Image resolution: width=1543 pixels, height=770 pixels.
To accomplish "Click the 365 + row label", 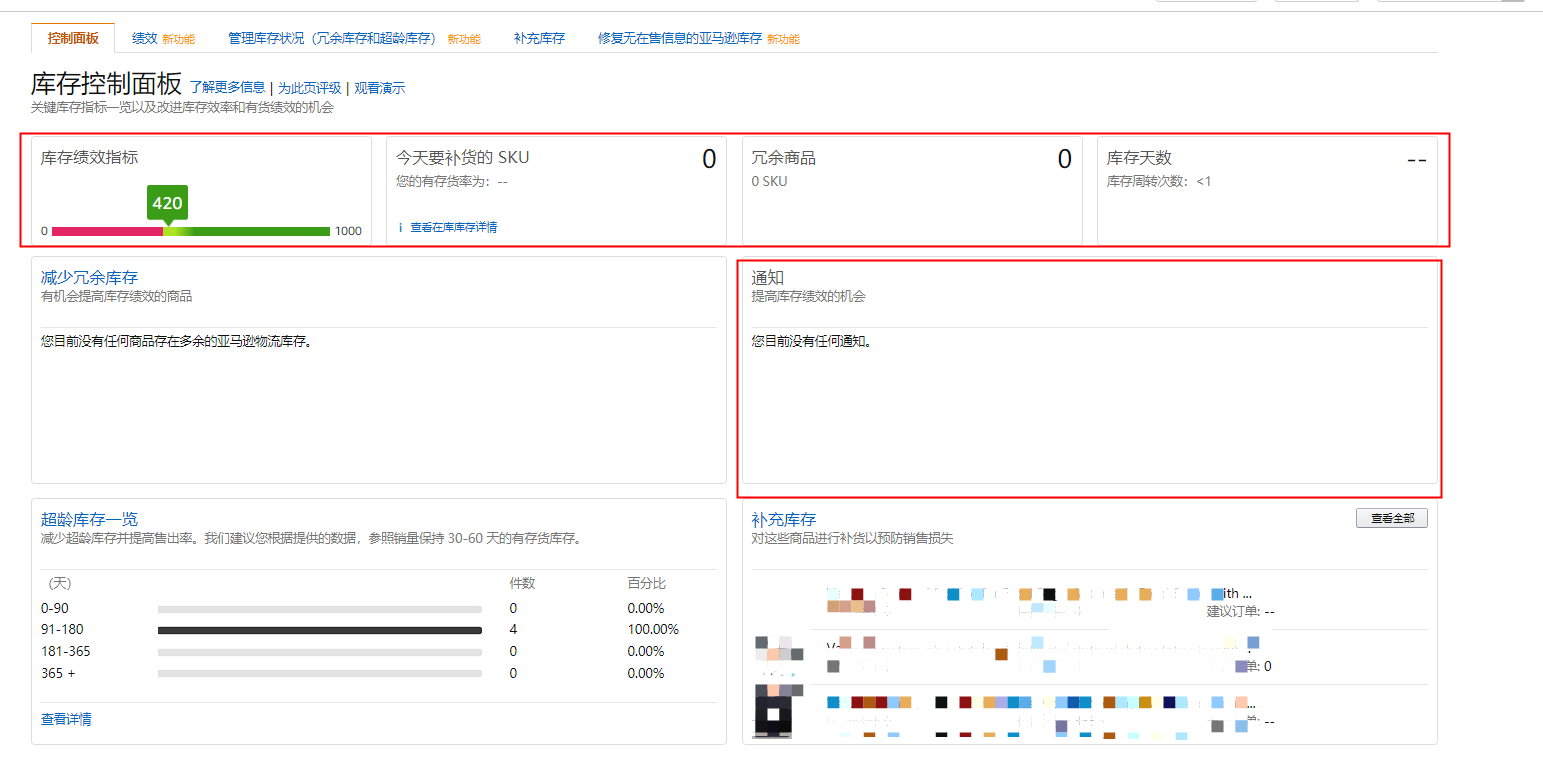I will [58, 673].
